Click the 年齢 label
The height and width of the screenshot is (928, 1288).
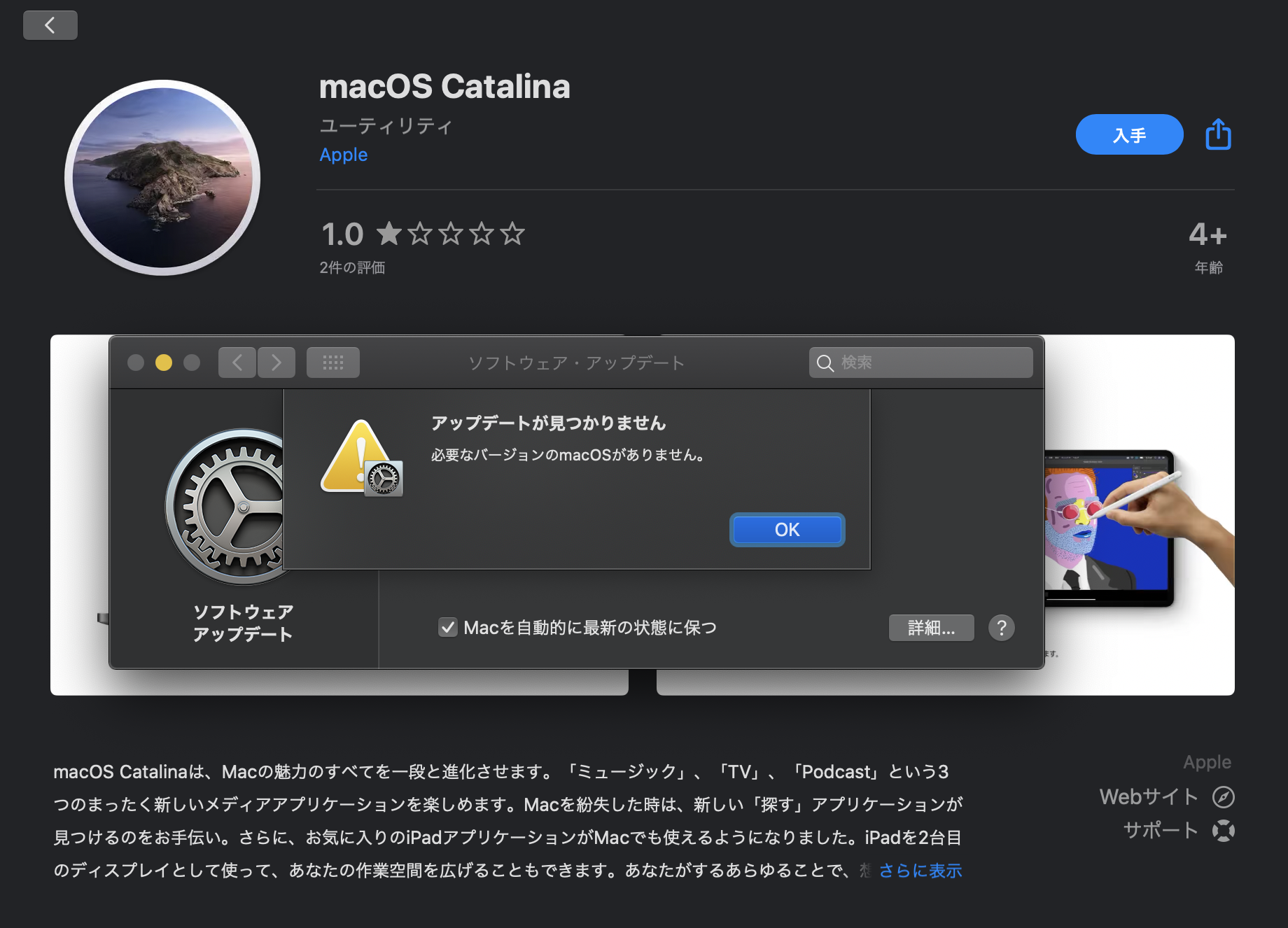(1209, 267)
